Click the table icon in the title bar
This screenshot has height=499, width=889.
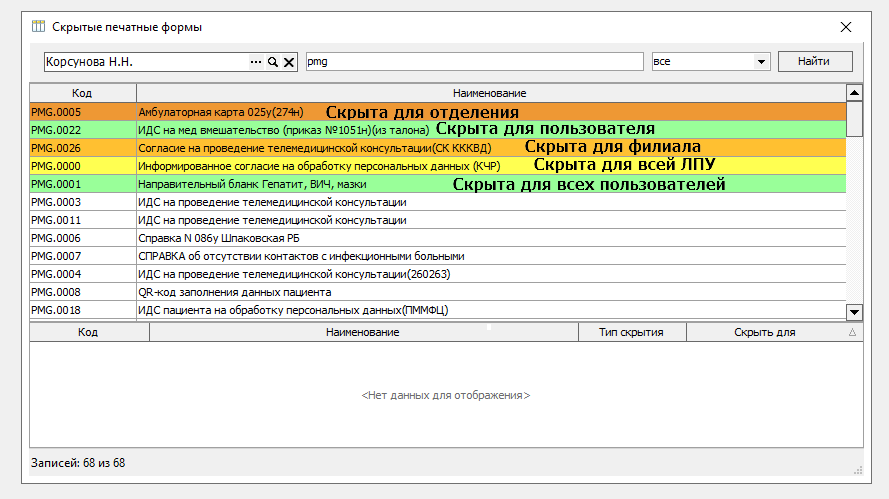coord(38,26)
